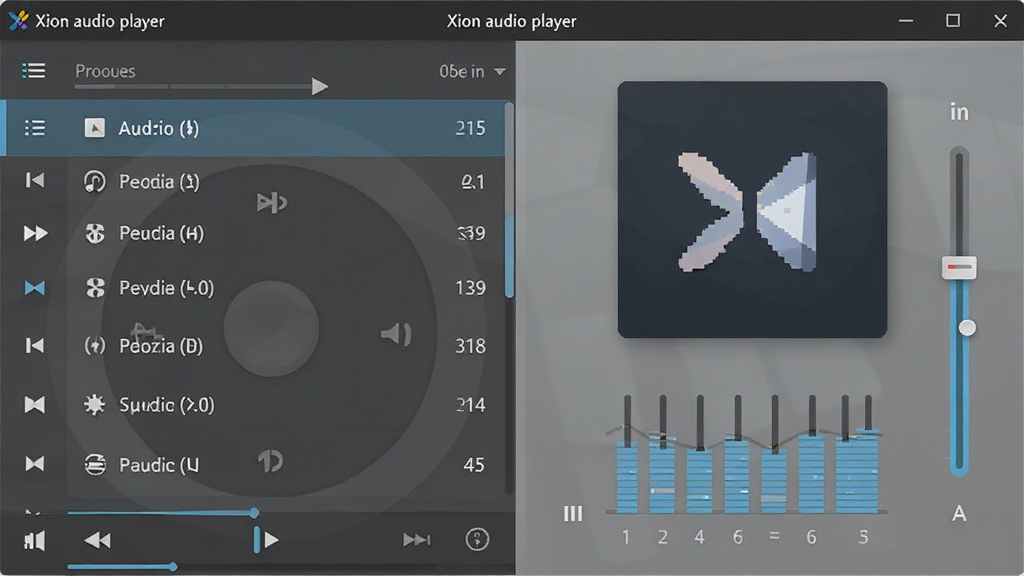Click the Xion album art thumbnail

tap(752, 210)
